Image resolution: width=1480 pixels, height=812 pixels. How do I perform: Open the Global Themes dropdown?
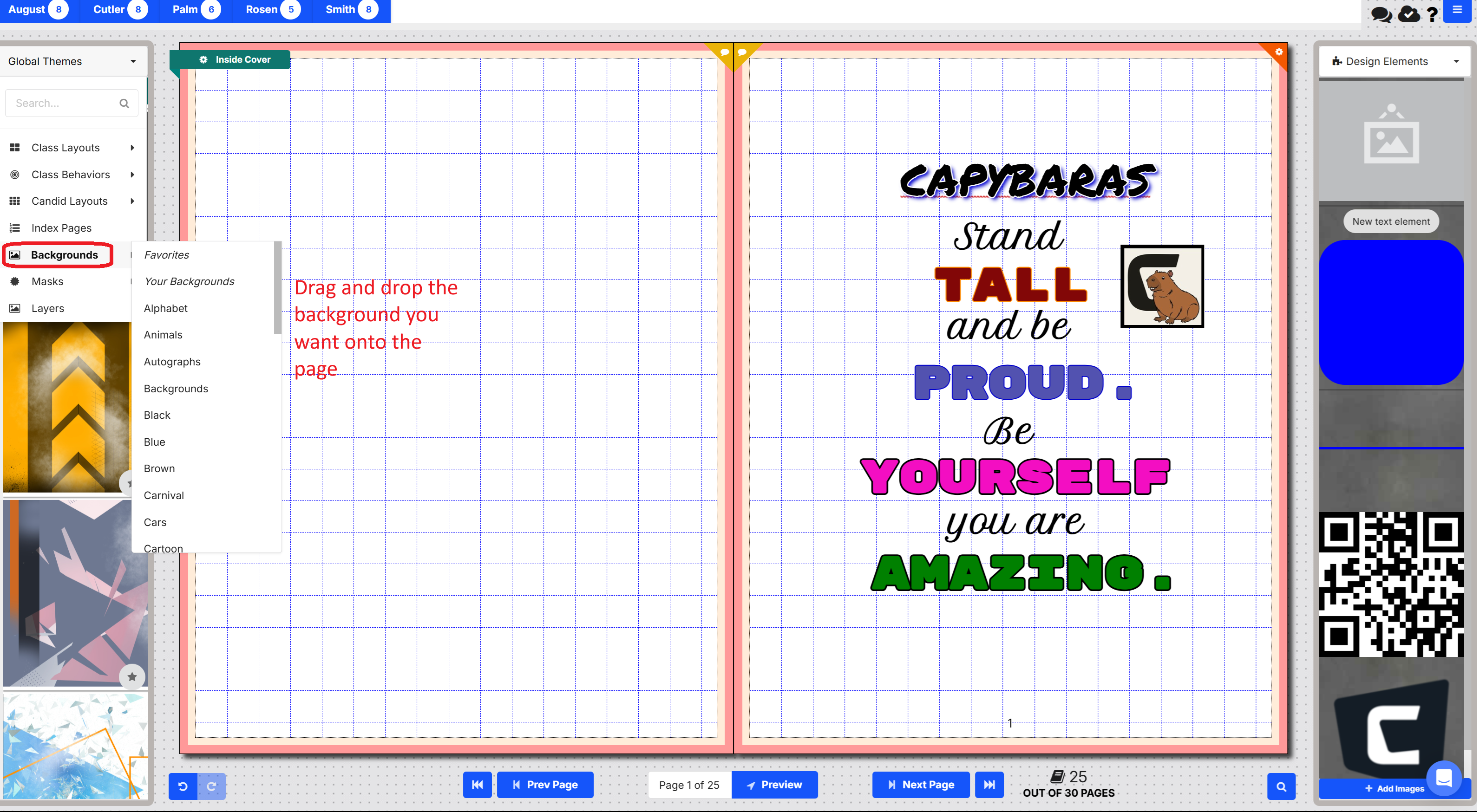pos(72,61)
